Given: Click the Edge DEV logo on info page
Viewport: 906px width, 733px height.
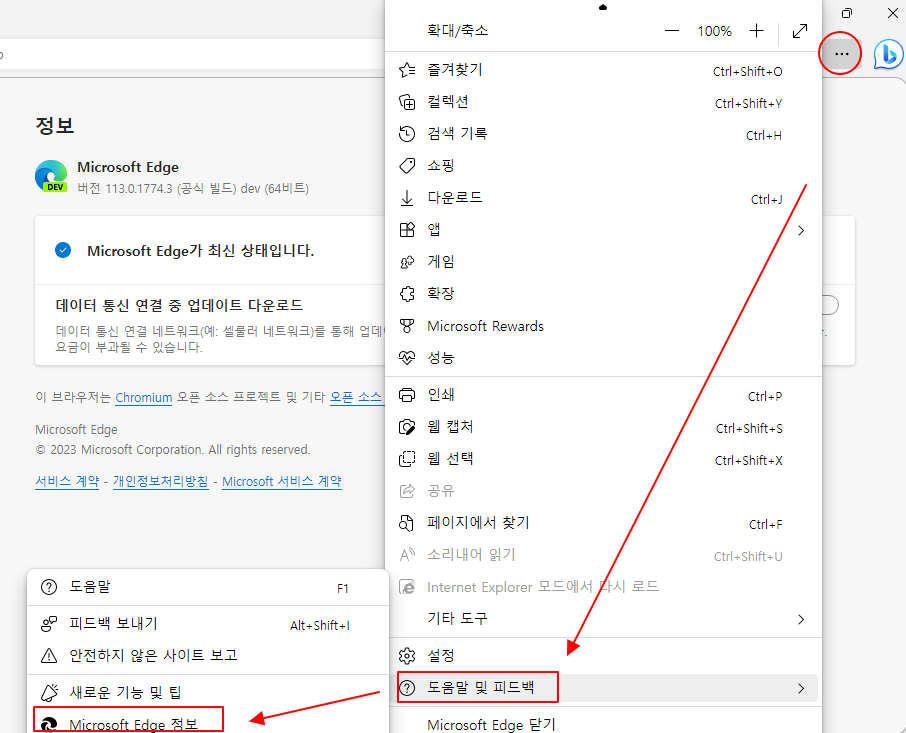Looking at the screenshot, I should 51,176.
